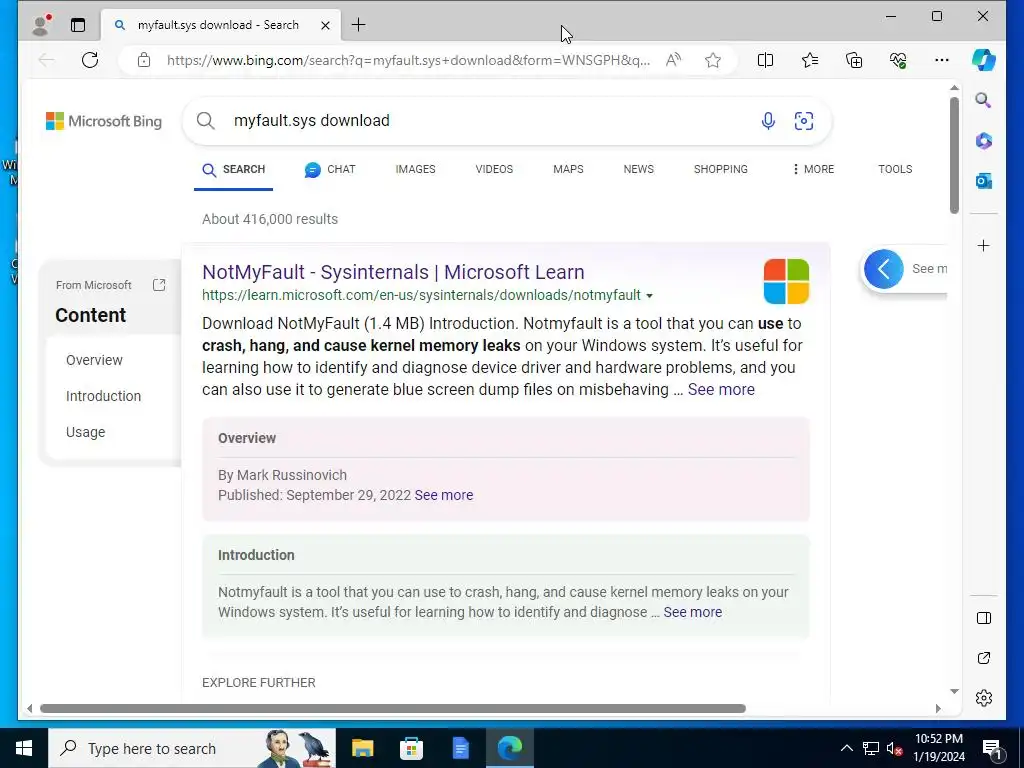Screen dimensions: 1024x768
Task: Open the TOOLS options
Action: coord(895,169)
